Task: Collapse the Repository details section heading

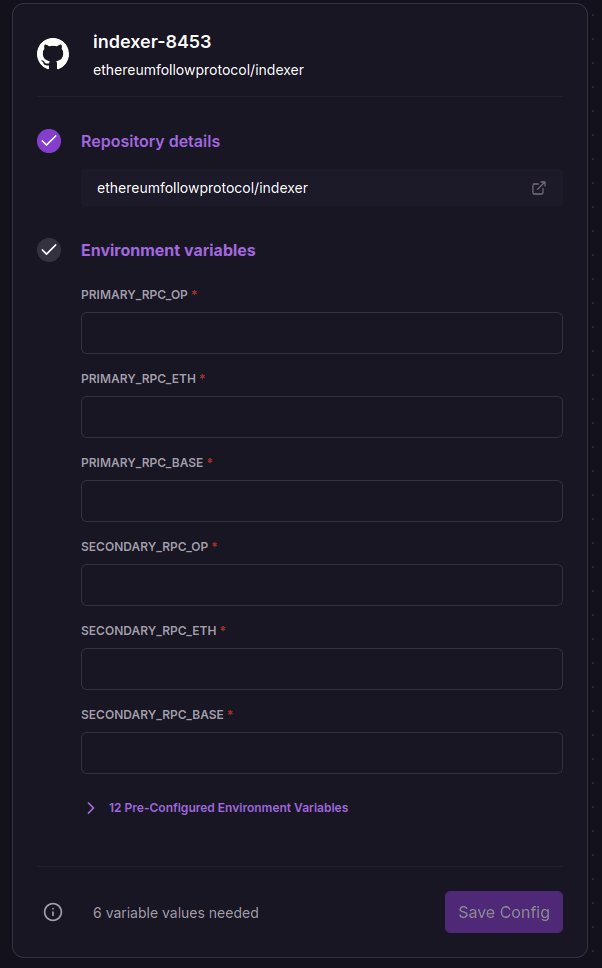Action: pos(150,142)
